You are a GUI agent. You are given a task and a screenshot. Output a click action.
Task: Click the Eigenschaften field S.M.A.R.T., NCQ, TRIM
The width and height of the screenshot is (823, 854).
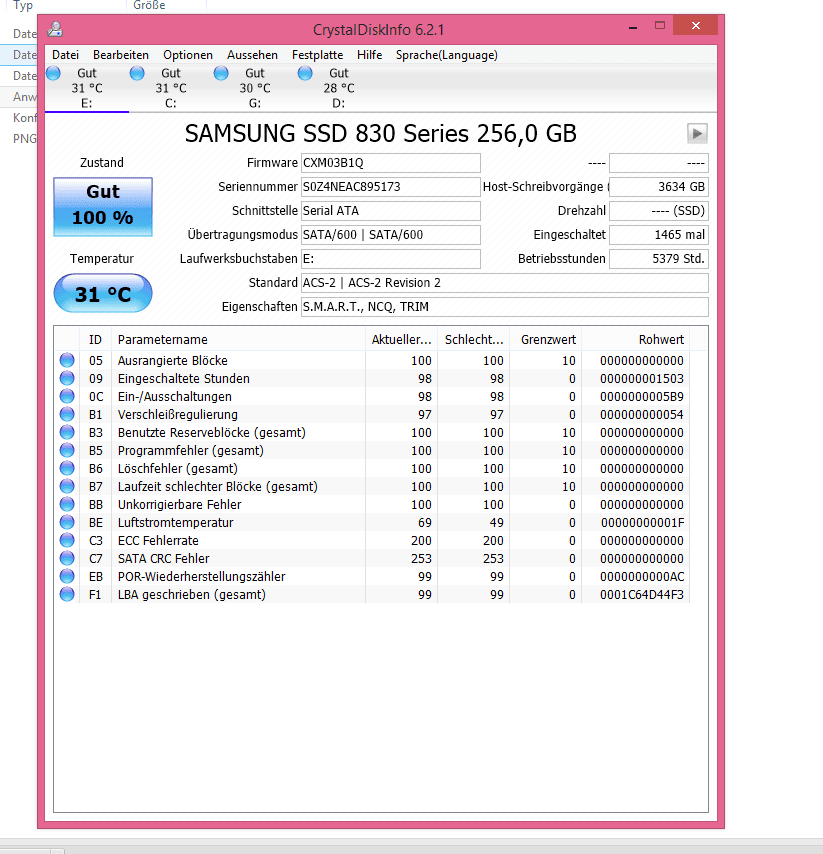(504, 307)
